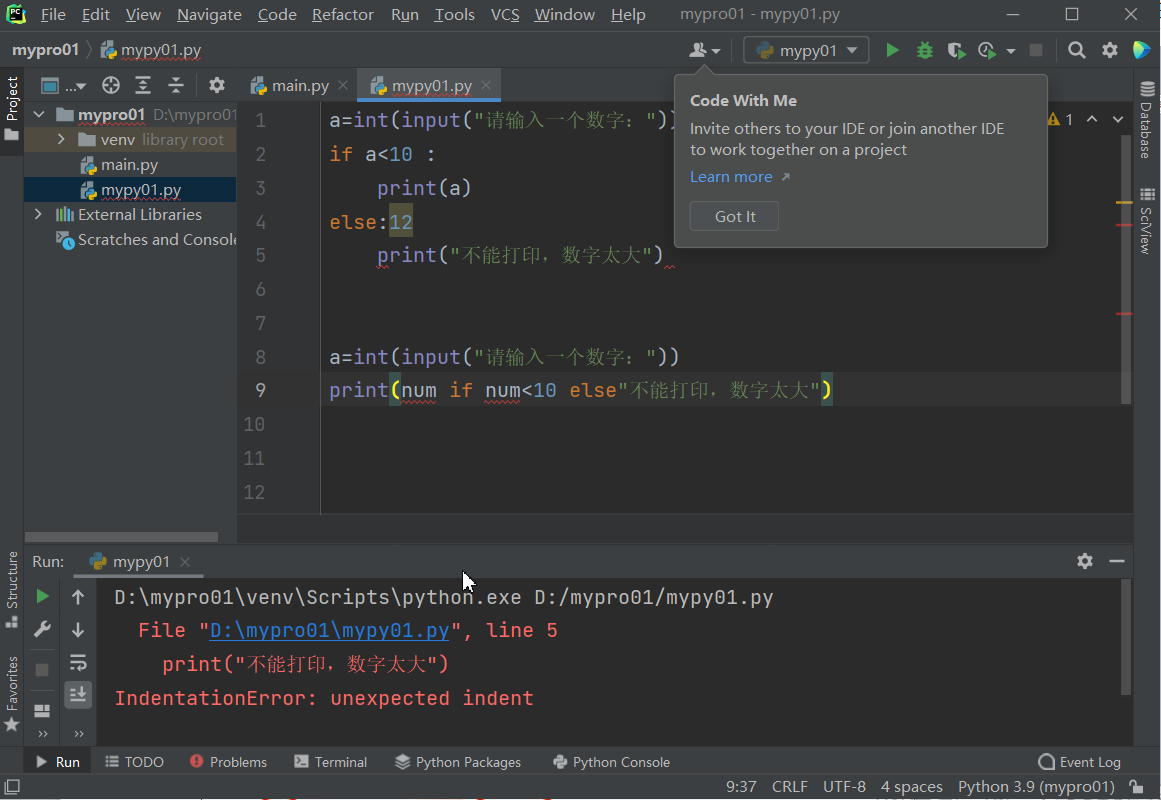Click the warning count indicator in editor

pos(1060,119)
